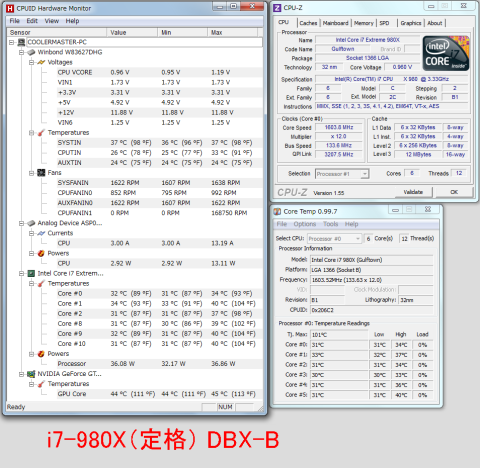Open HWMonitor Edit menu
The height and width of the screenshot is (468, 480).
coord(32,21)
